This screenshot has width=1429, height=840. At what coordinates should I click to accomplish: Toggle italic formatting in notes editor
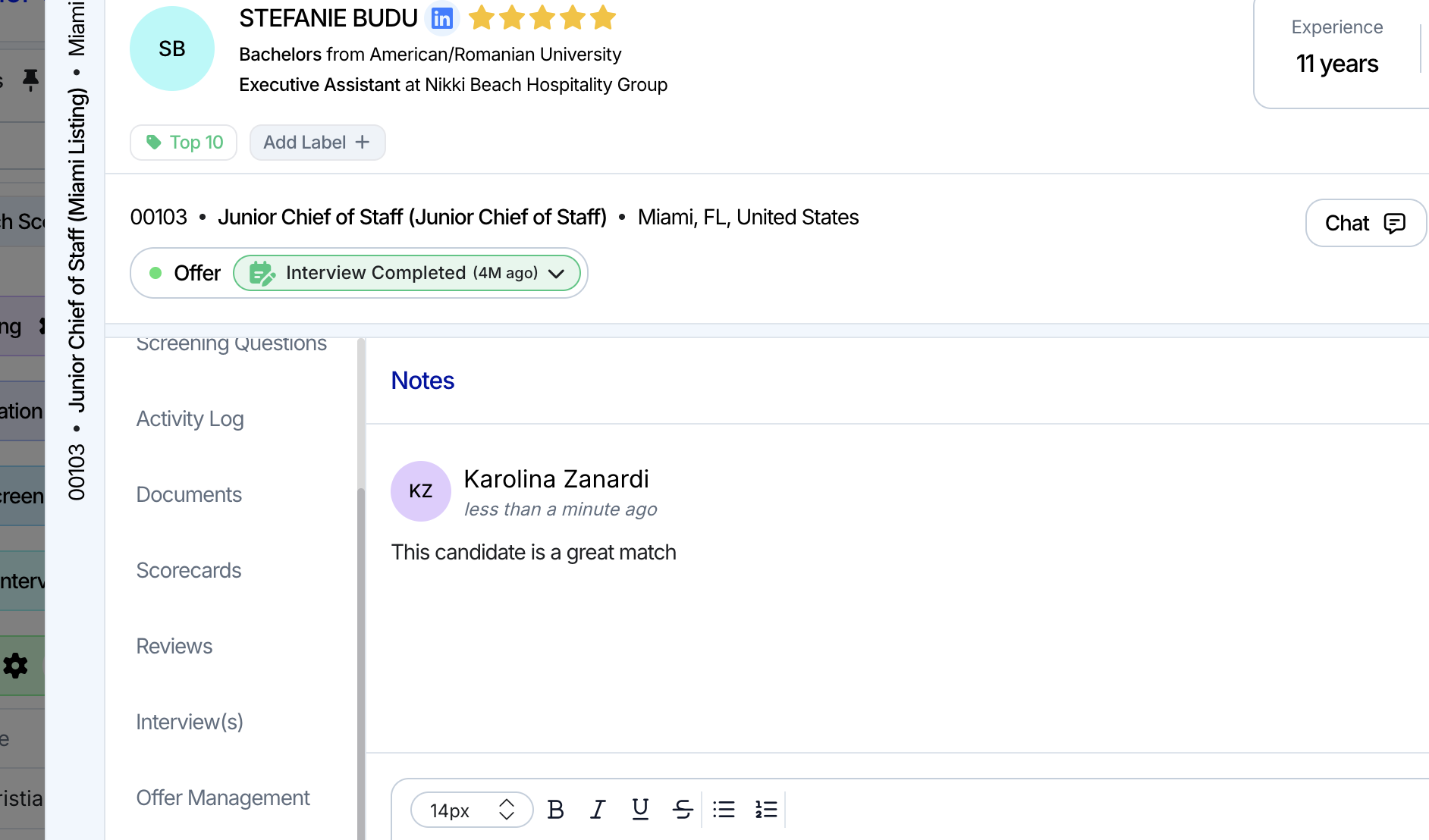pyautogui.click(x=598, y=810)
